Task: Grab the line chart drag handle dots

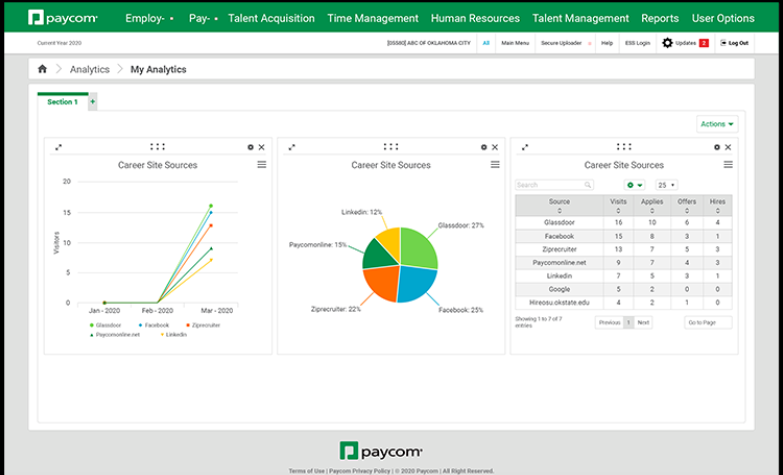Action: (157, 147)
